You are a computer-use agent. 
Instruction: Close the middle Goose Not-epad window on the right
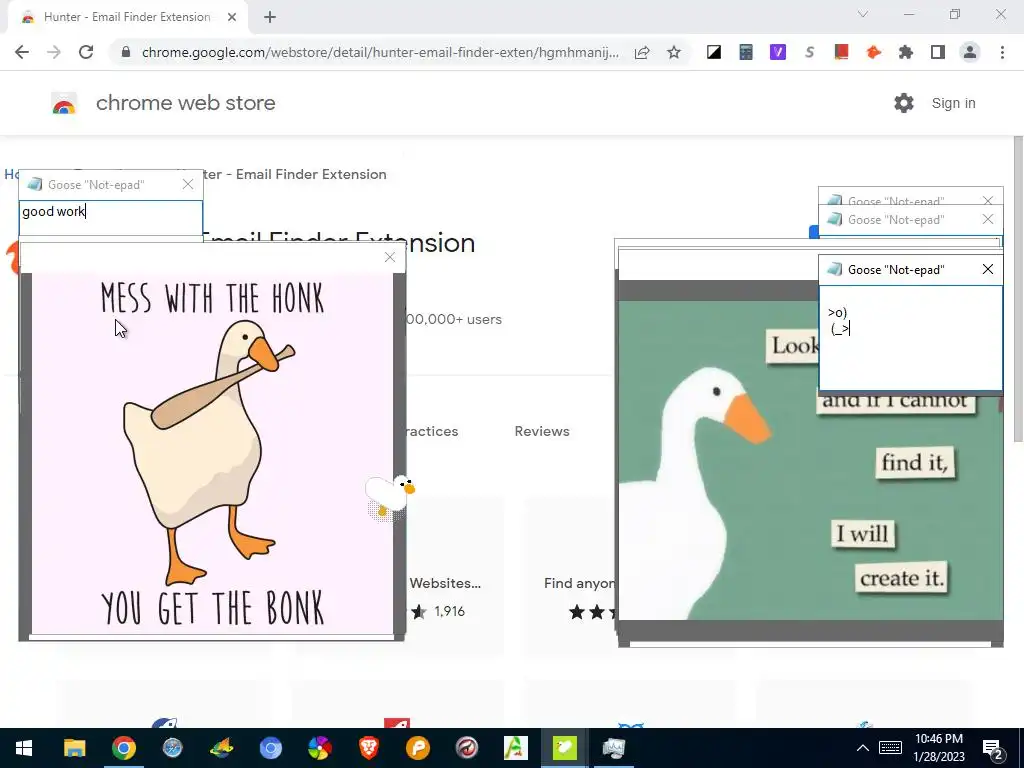click(988, 219)
